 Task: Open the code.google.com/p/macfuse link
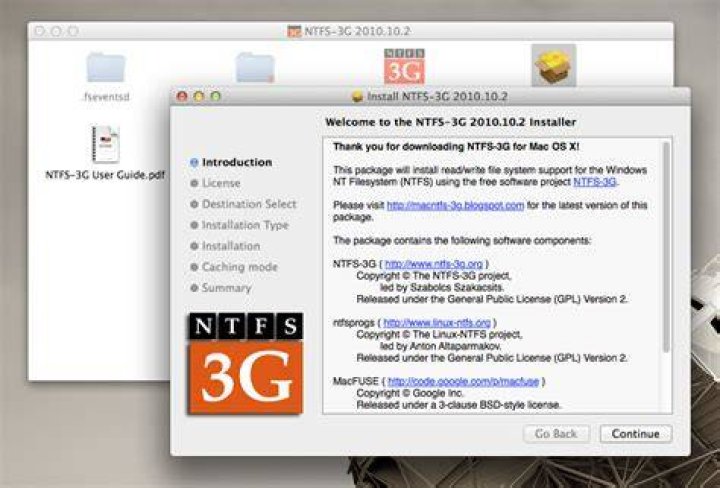click(463, 381)
